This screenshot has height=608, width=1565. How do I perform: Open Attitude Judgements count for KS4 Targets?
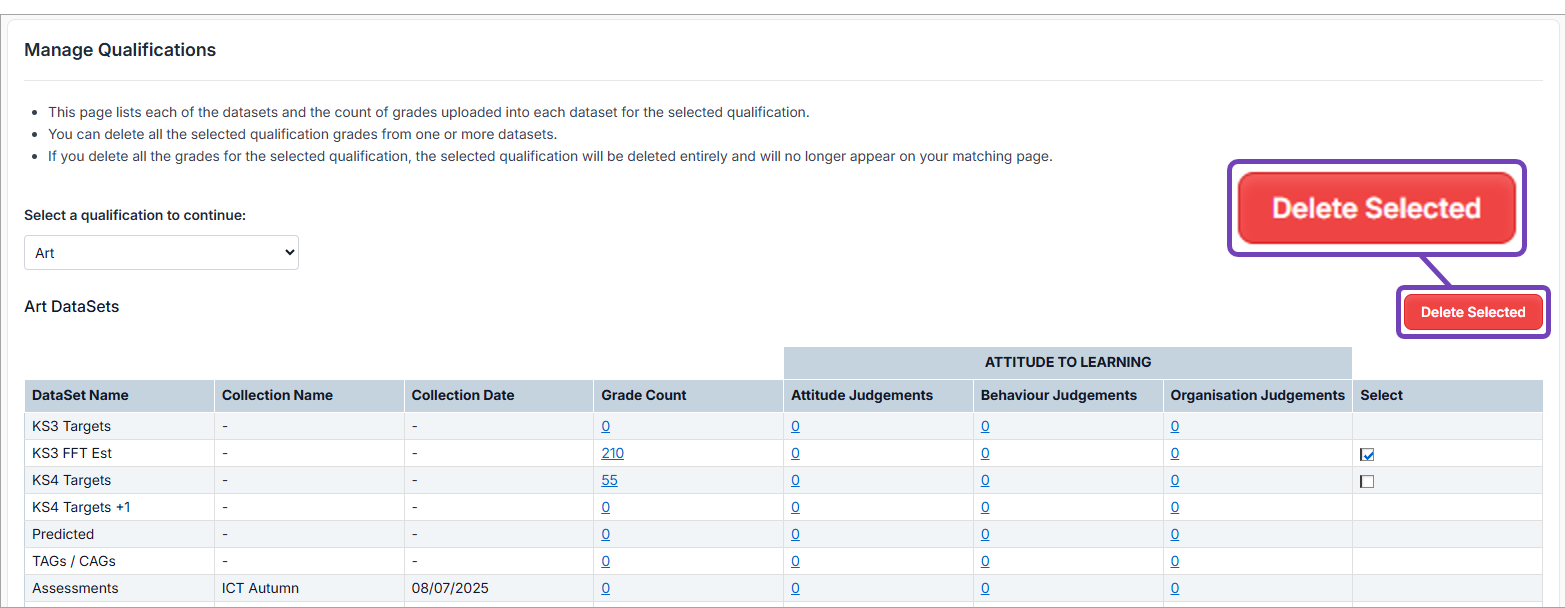coord(795,480)
